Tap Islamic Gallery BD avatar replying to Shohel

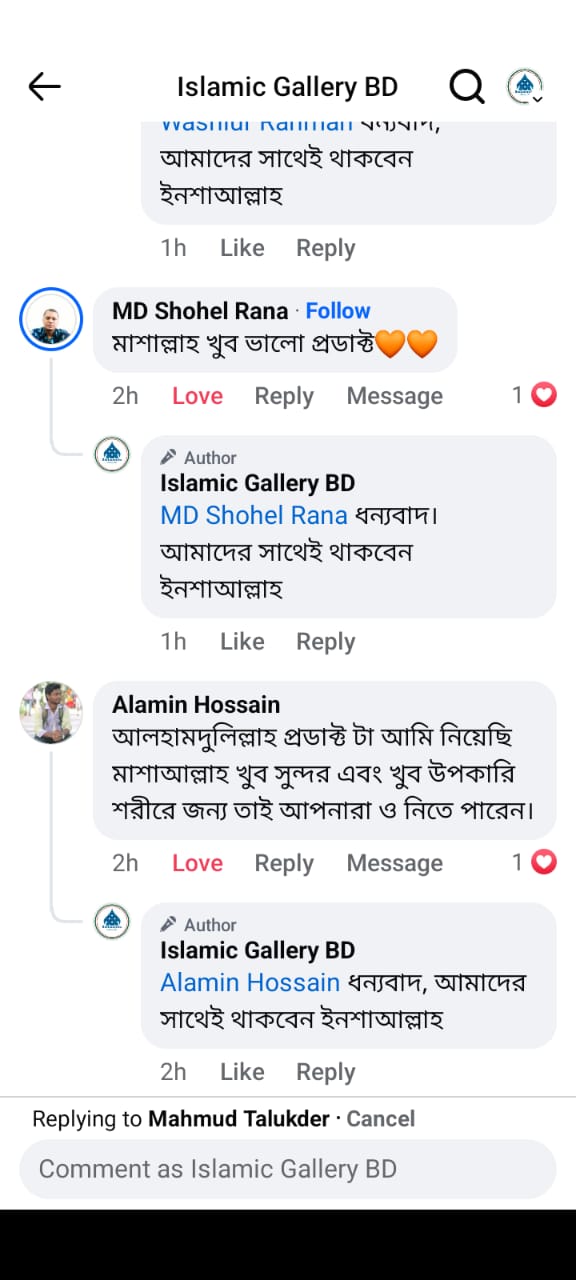tap(112, 455)
